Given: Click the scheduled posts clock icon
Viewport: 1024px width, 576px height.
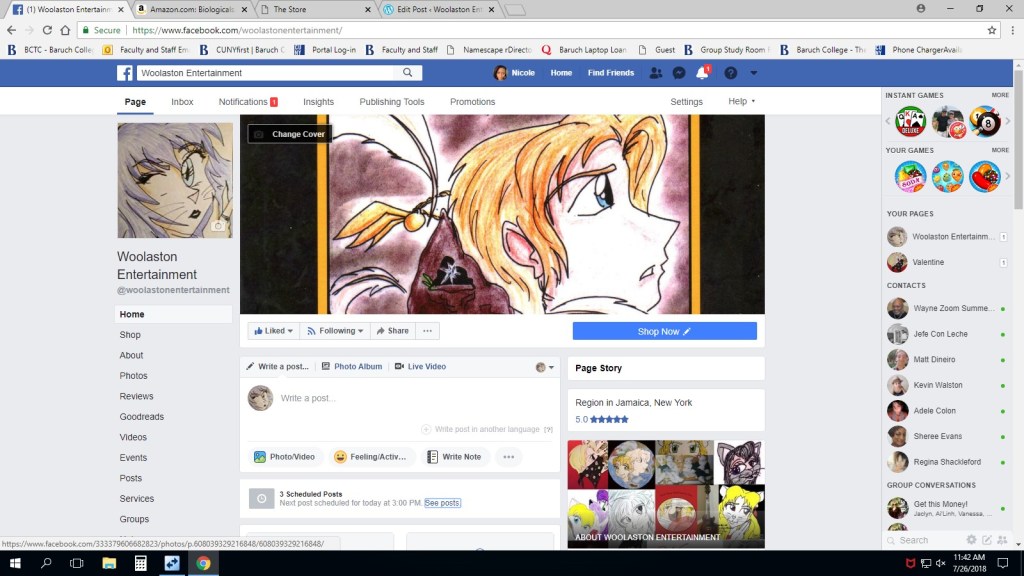Looking at the screenshot, I should click(x=261, y=498).
